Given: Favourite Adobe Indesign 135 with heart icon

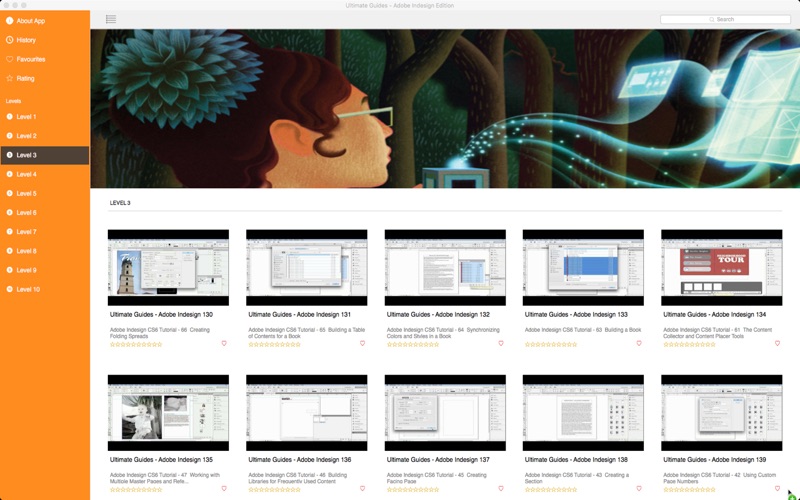Looking at the screenshot, I should [224, 488].
